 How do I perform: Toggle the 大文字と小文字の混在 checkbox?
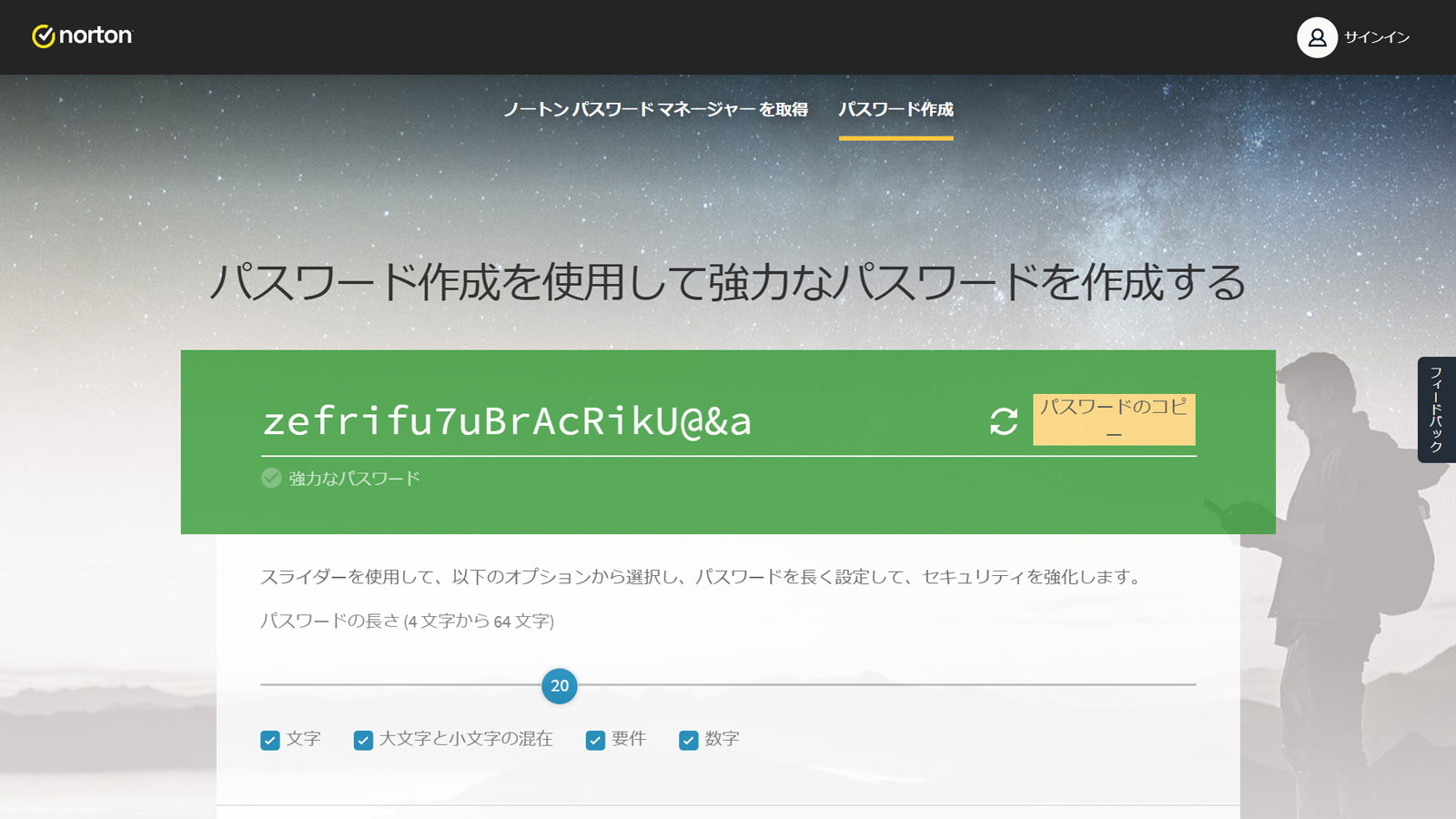point(363,740)
